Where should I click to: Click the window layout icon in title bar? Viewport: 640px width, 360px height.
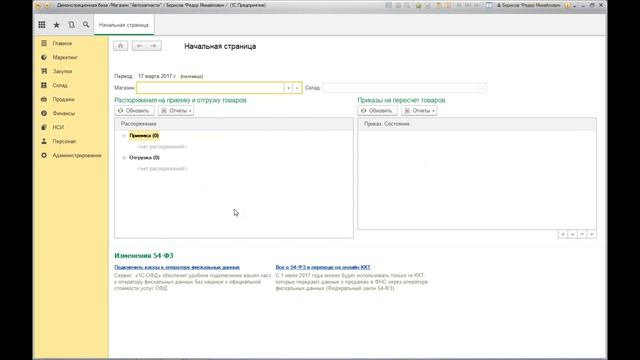pos(489,5)
